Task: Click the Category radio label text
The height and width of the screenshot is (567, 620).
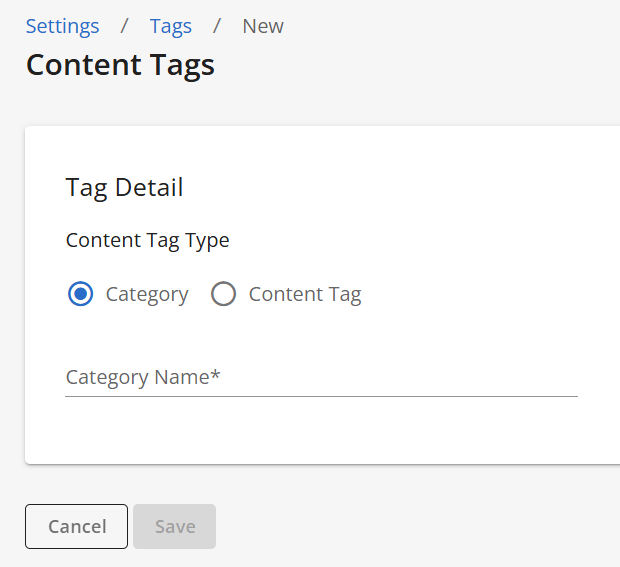Action: (147, 295)
